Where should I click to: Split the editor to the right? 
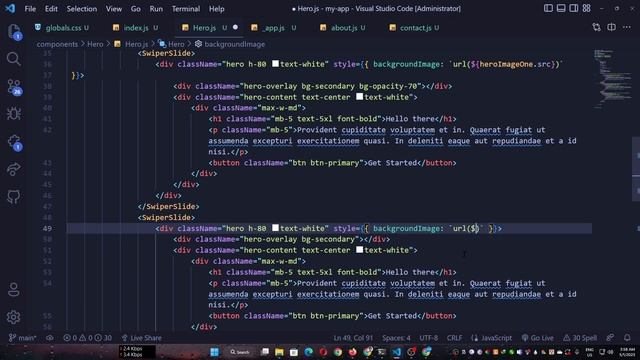(611, 27)
